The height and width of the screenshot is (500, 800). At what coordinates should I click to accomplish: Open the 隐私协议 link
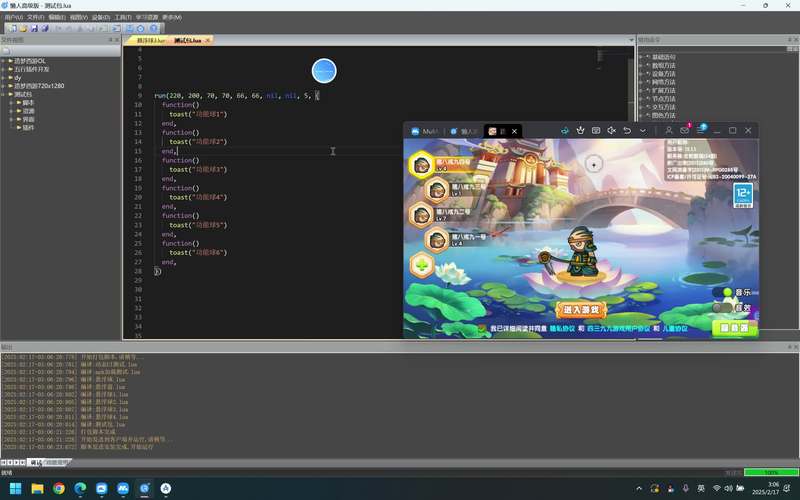coord(562,329)
